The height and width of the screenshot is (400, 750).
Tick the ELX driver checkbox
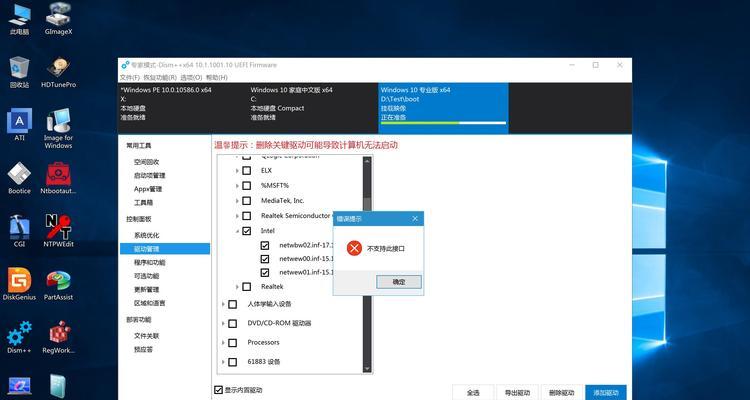pos(246,170)
